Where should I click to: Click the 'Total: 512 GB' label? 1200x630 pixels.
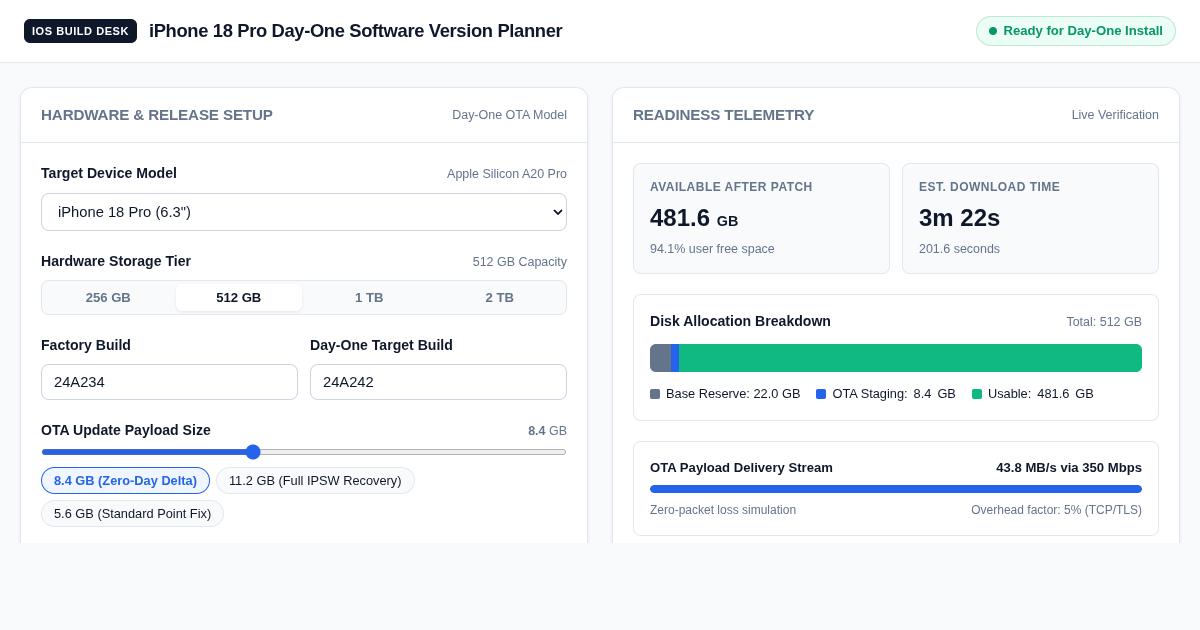tap(1104, 322)
